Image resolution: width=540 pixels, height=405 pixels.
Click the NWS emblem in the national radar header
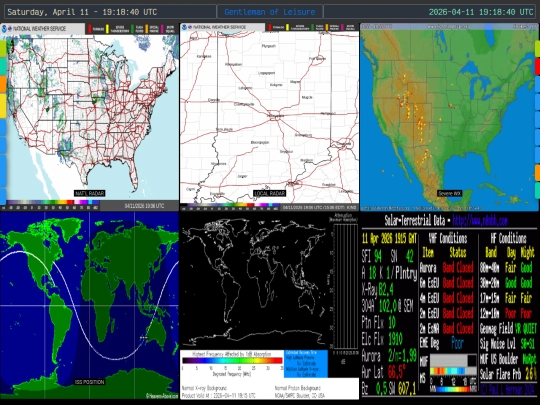point(10,29)
